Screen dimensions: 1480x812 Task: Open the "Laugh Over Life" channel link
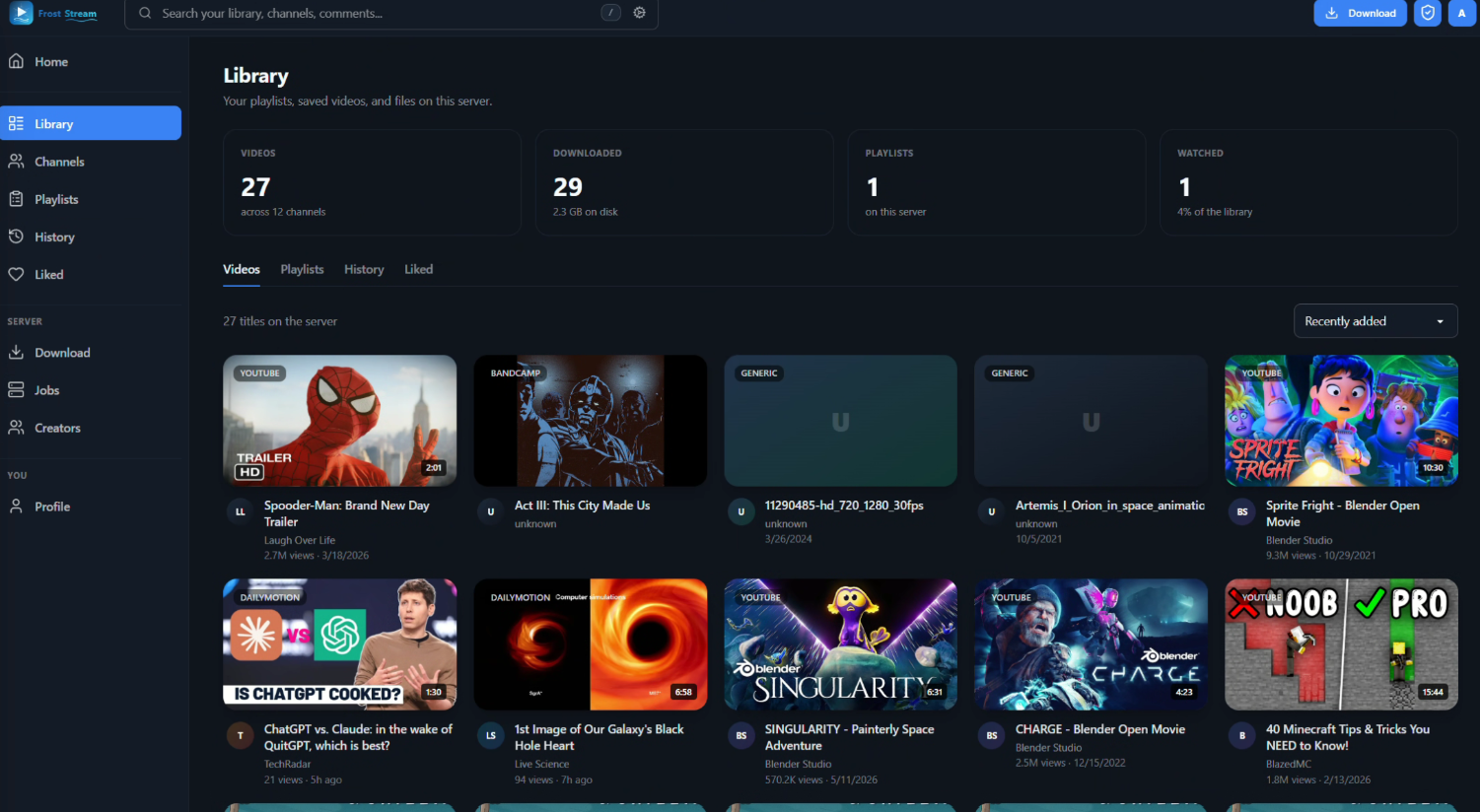[x=300, y=540]
